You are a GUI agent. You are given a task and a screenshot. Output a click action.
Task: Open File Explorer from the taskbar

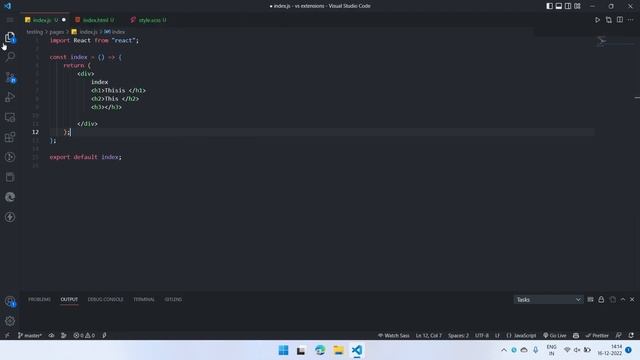tap(338, 350)
